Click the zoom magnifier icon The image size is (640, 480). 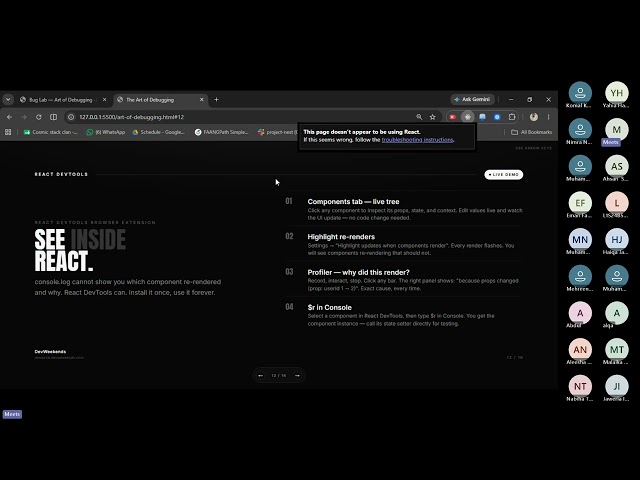419,117
